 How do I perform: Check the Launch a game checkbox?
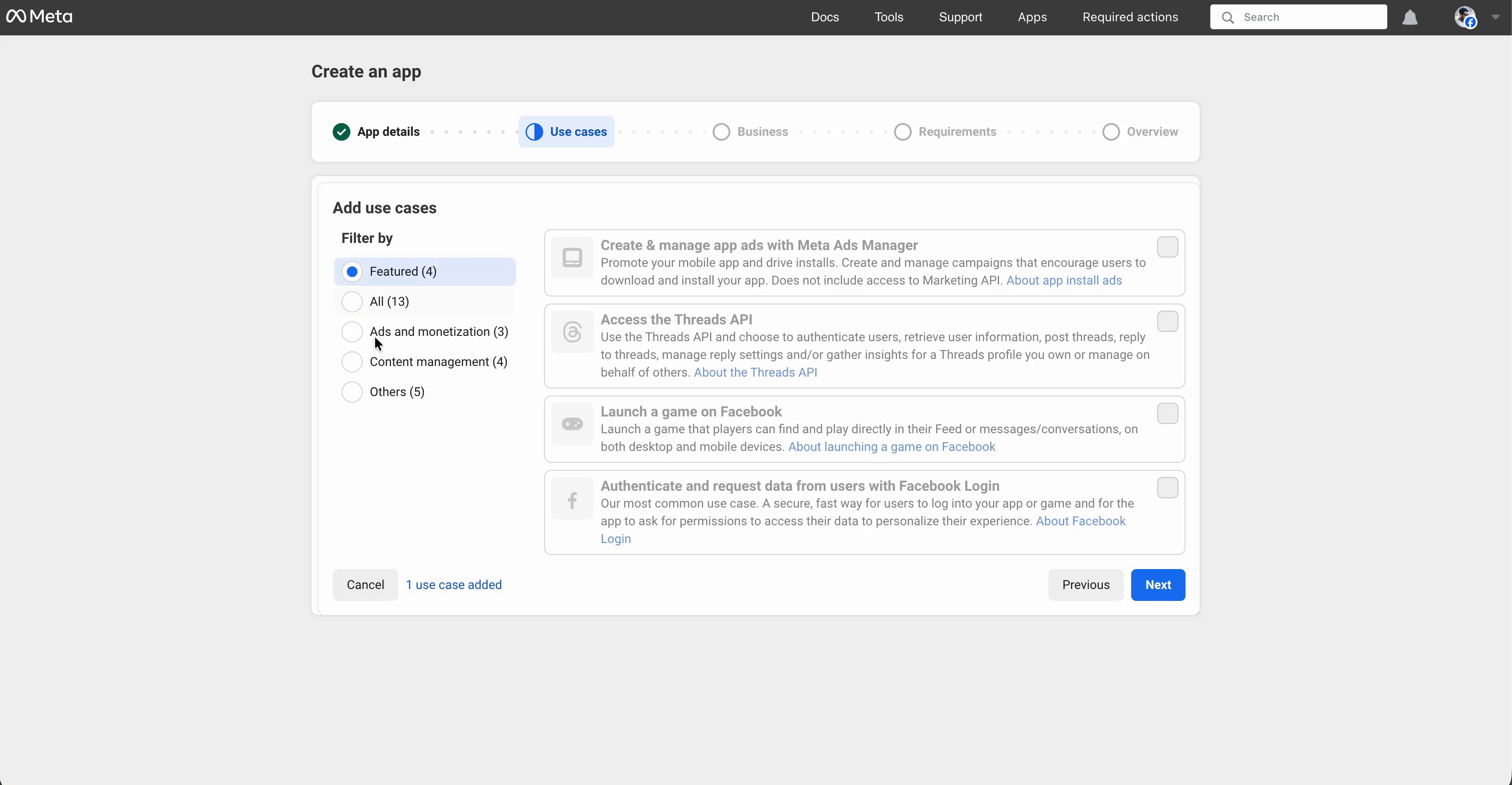point(1167,414)
